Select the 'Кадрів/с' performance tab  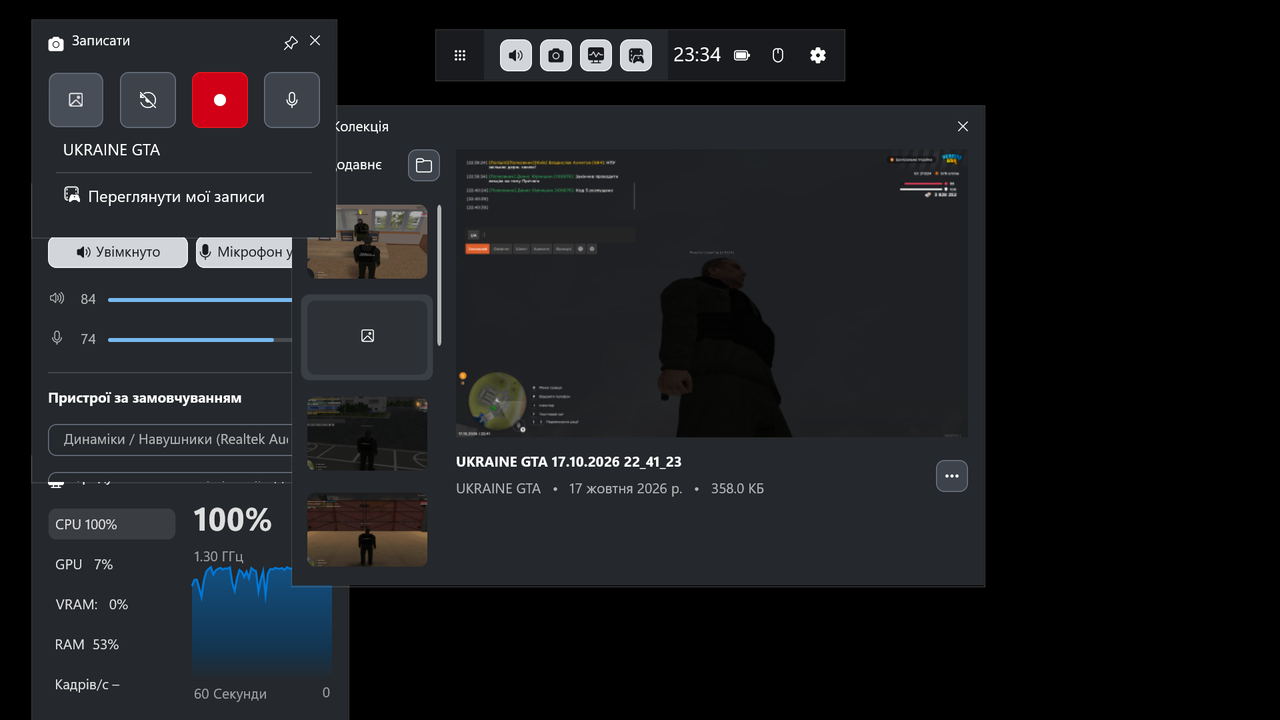(112, 684)
